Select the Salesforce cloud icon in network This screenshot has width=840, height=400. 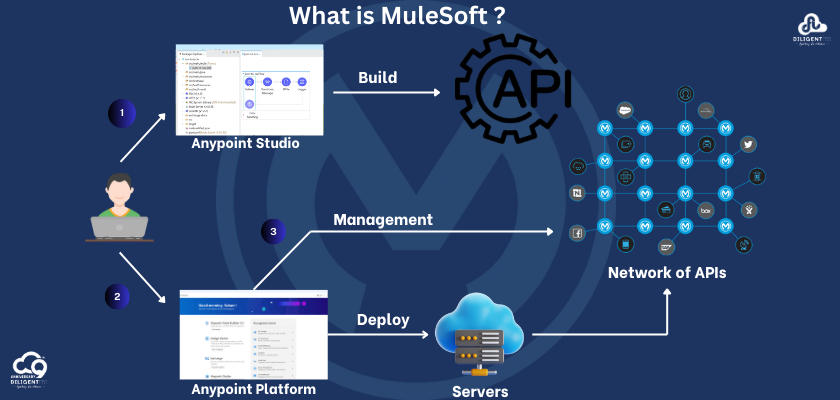point(625,111)
